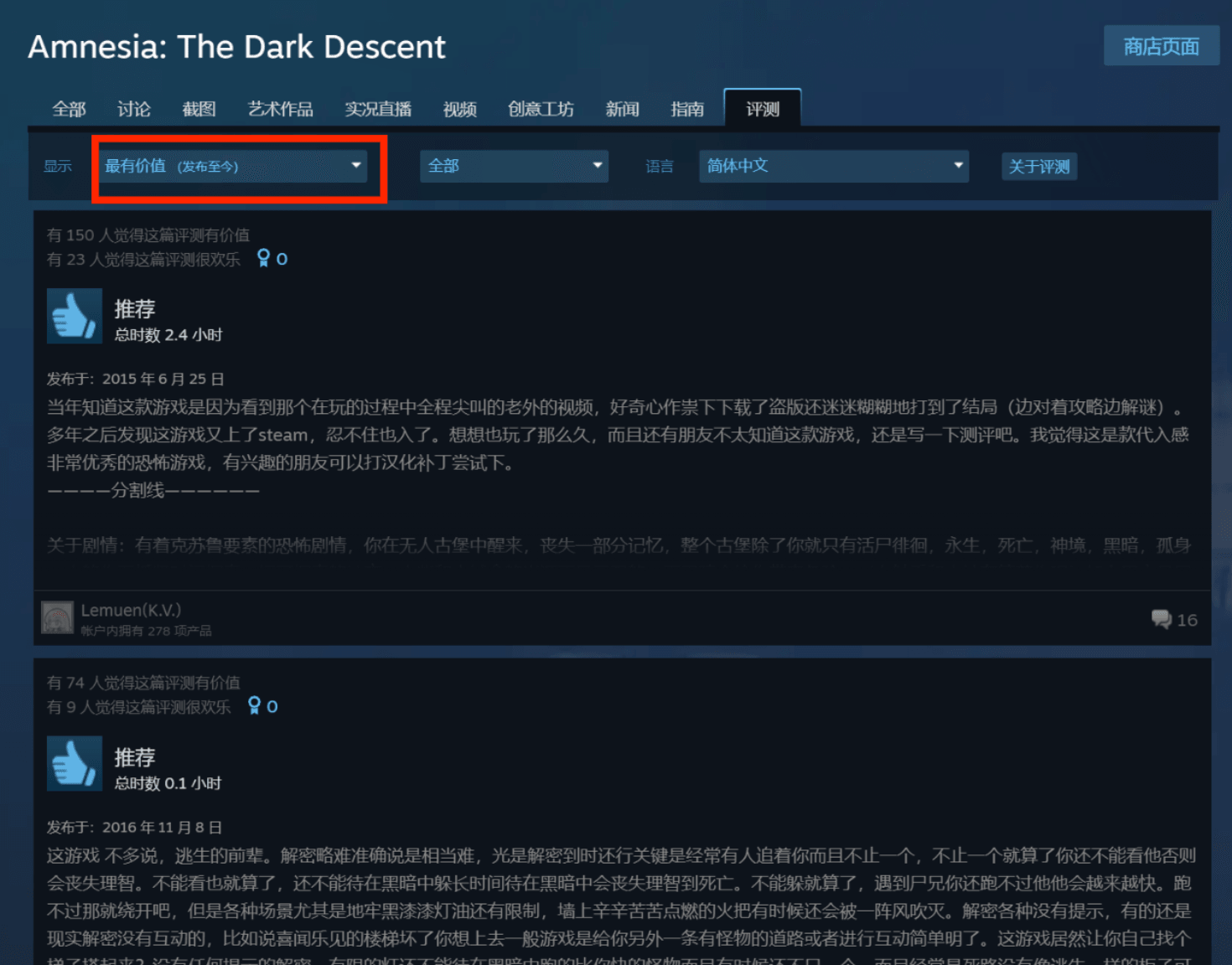Click the text 总时数 0.1 小时

tap(168, 783)
